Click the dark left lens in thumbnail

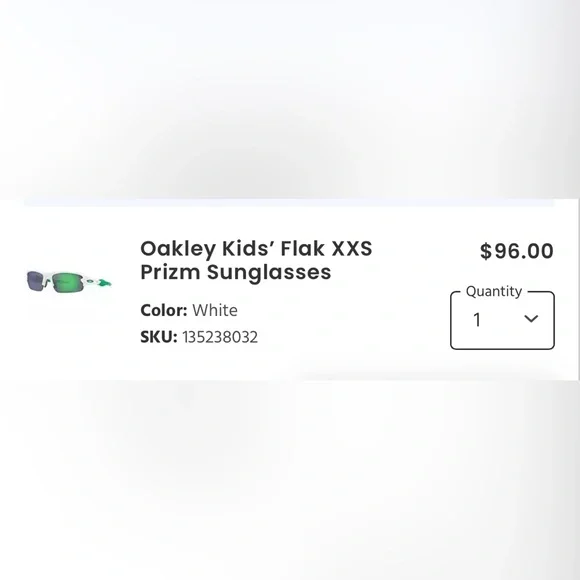pos(35,280)
